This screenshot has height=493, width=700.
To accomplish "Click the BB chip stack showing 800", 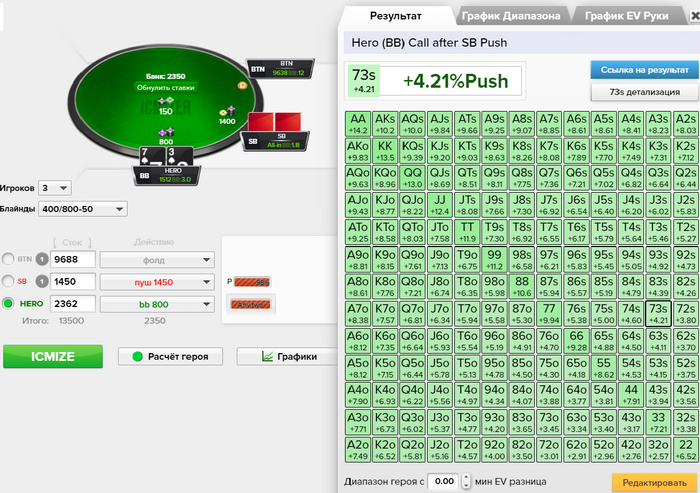I will coord(166,136).
